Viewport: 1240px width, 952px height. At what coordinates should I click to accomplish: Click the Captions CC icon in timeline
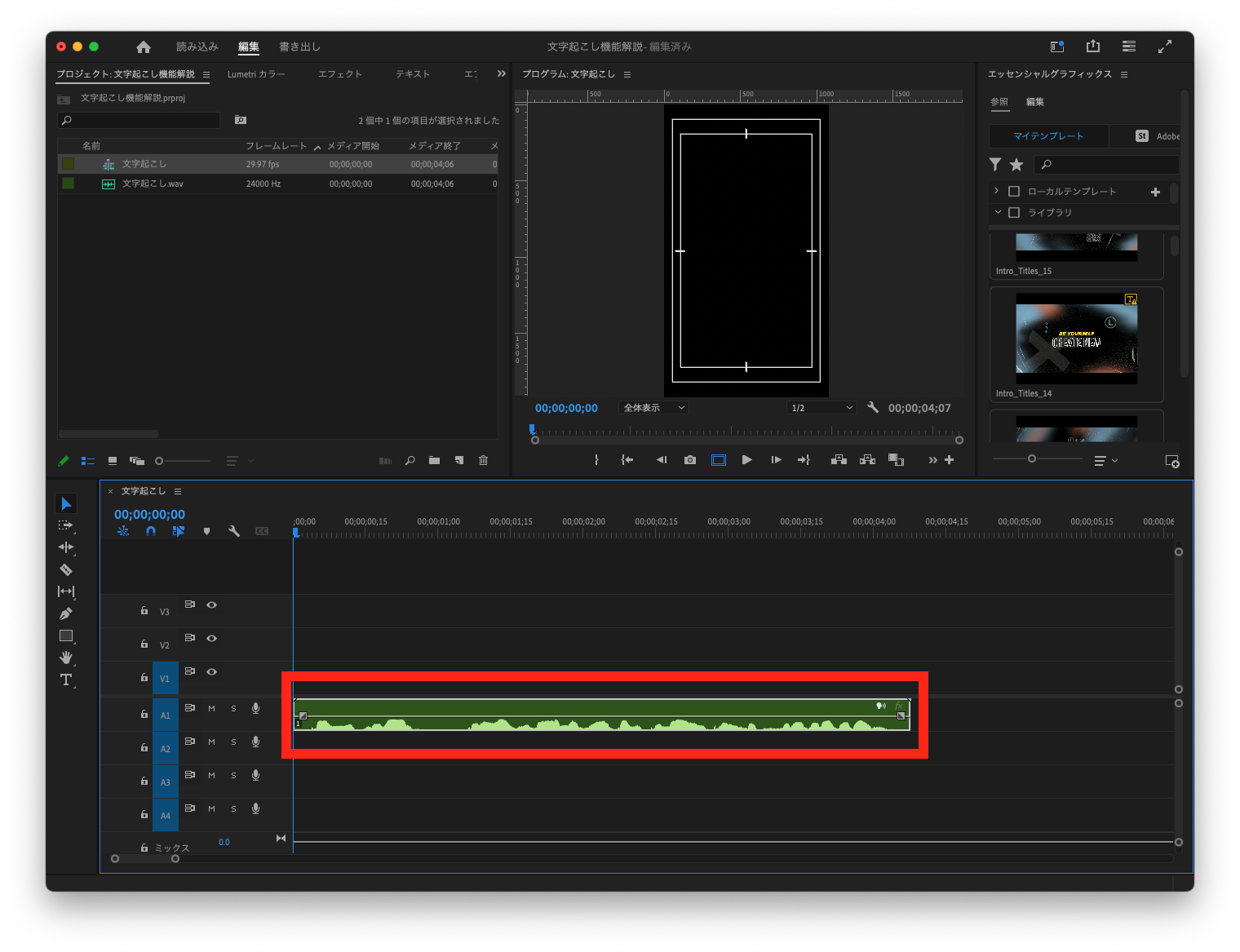click(x=262, y=530)
